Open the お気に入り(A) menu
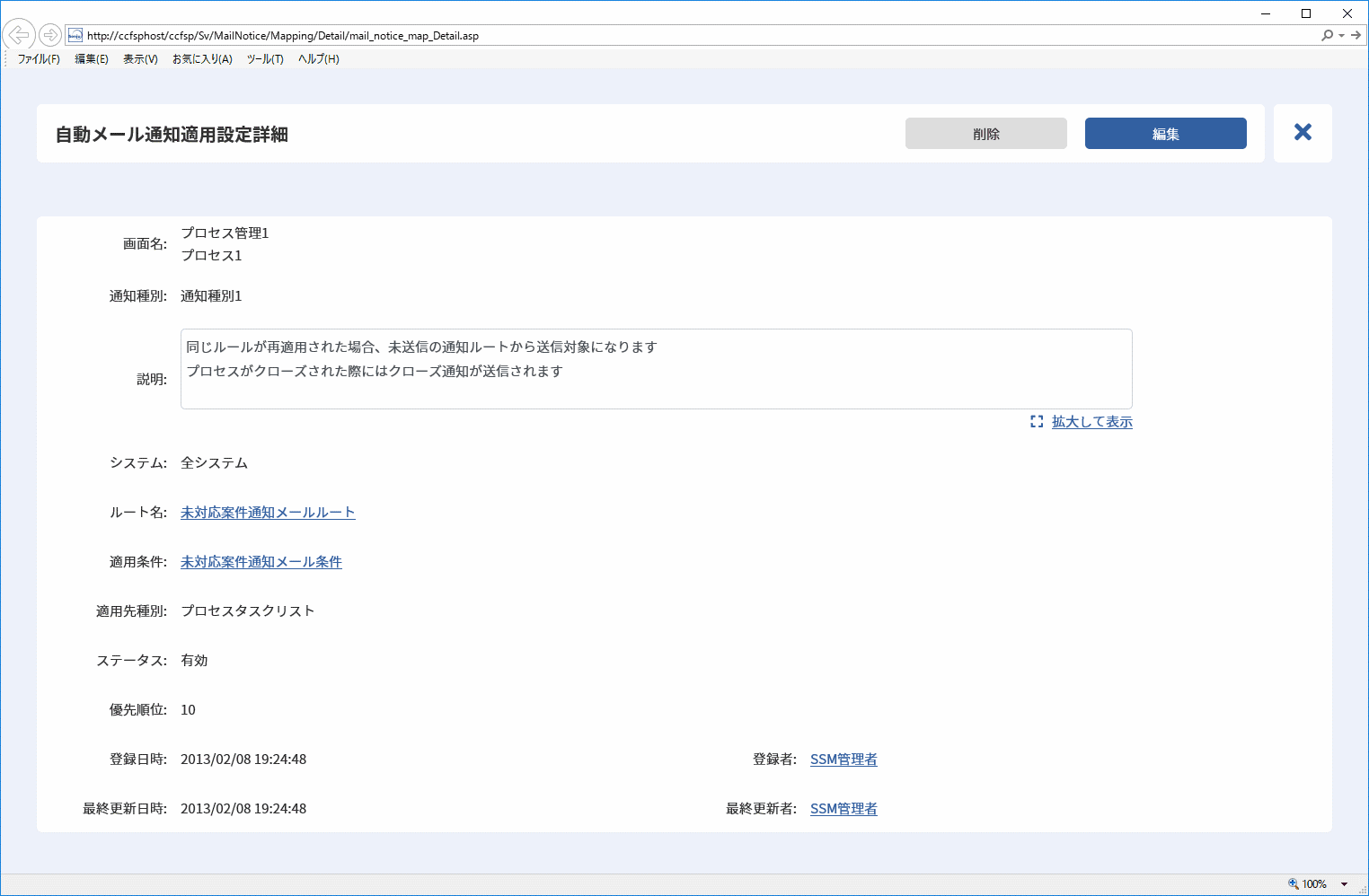 coord(202,59)
